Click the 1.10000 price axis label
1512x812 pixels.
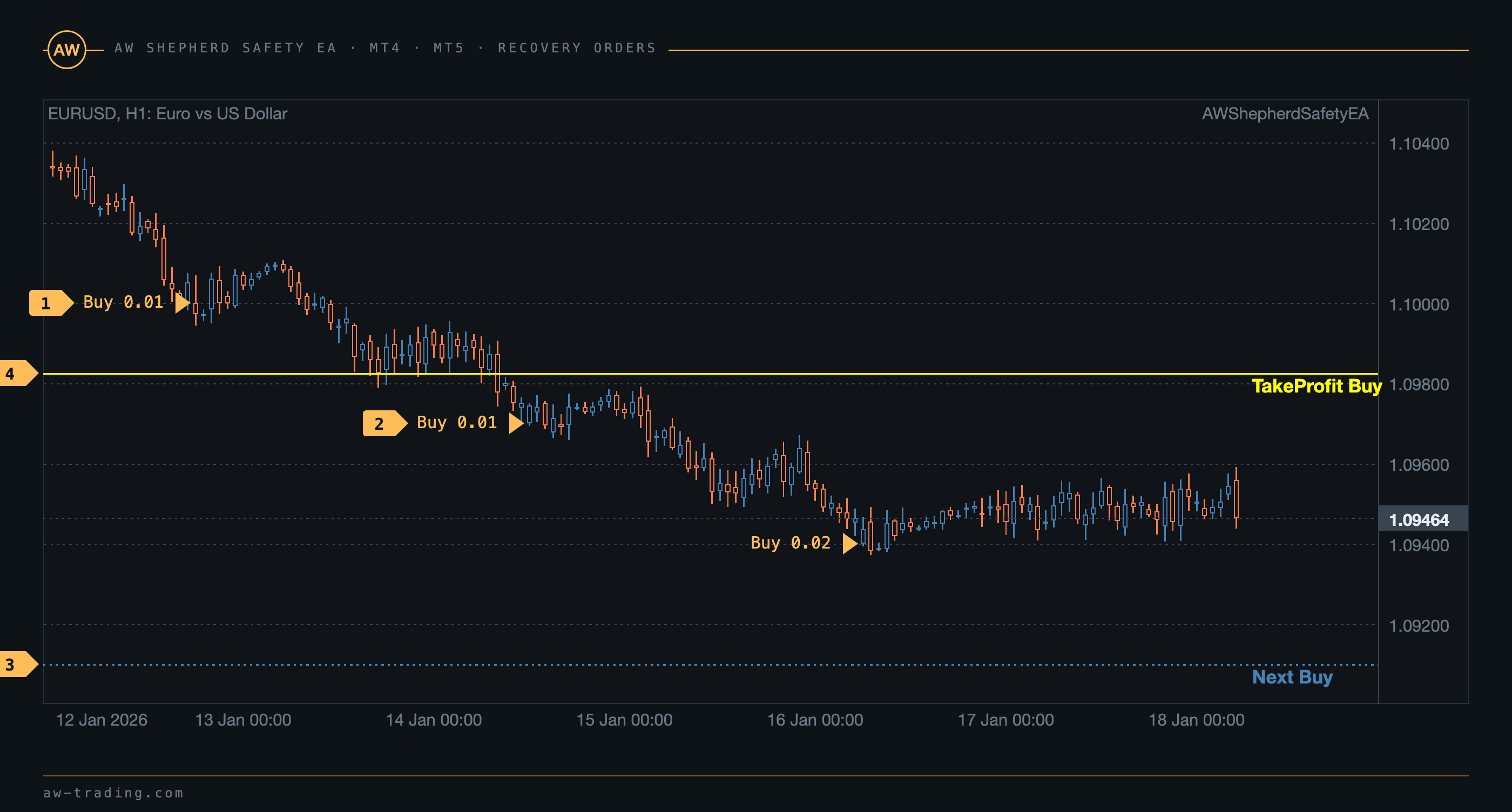(1418, 304)
